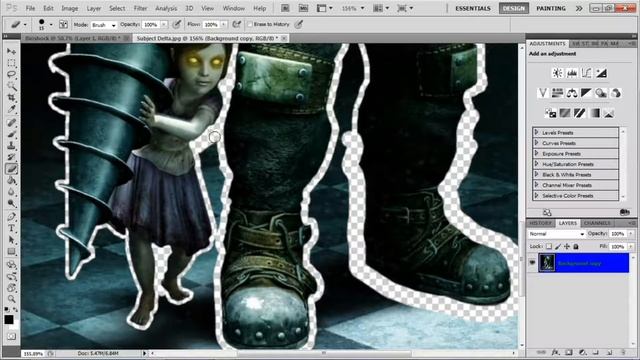Viewport: 640px width, 360px height.
Task: Select the Rectangular Marquee tool
Action: 11,63
